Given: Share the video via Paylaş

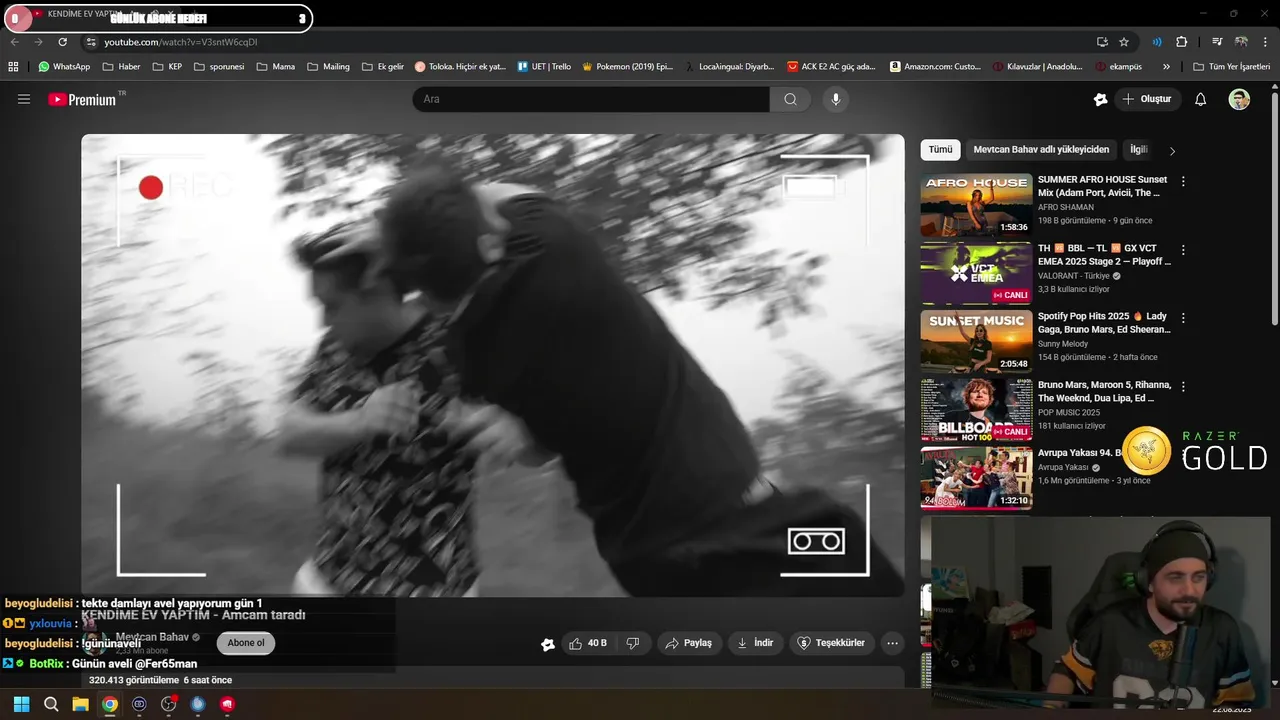Looking at the screenshot, I should [689, 643].
